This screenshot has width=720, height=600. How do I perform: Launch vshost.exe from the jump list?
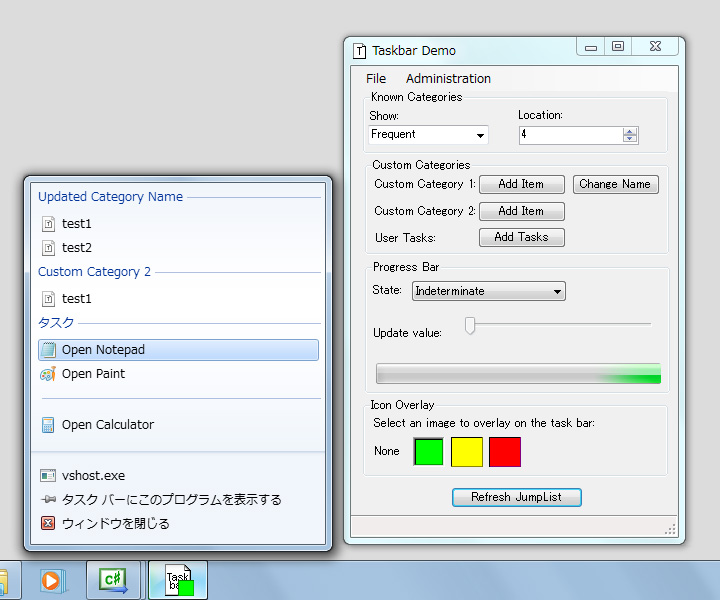[178, 476]
